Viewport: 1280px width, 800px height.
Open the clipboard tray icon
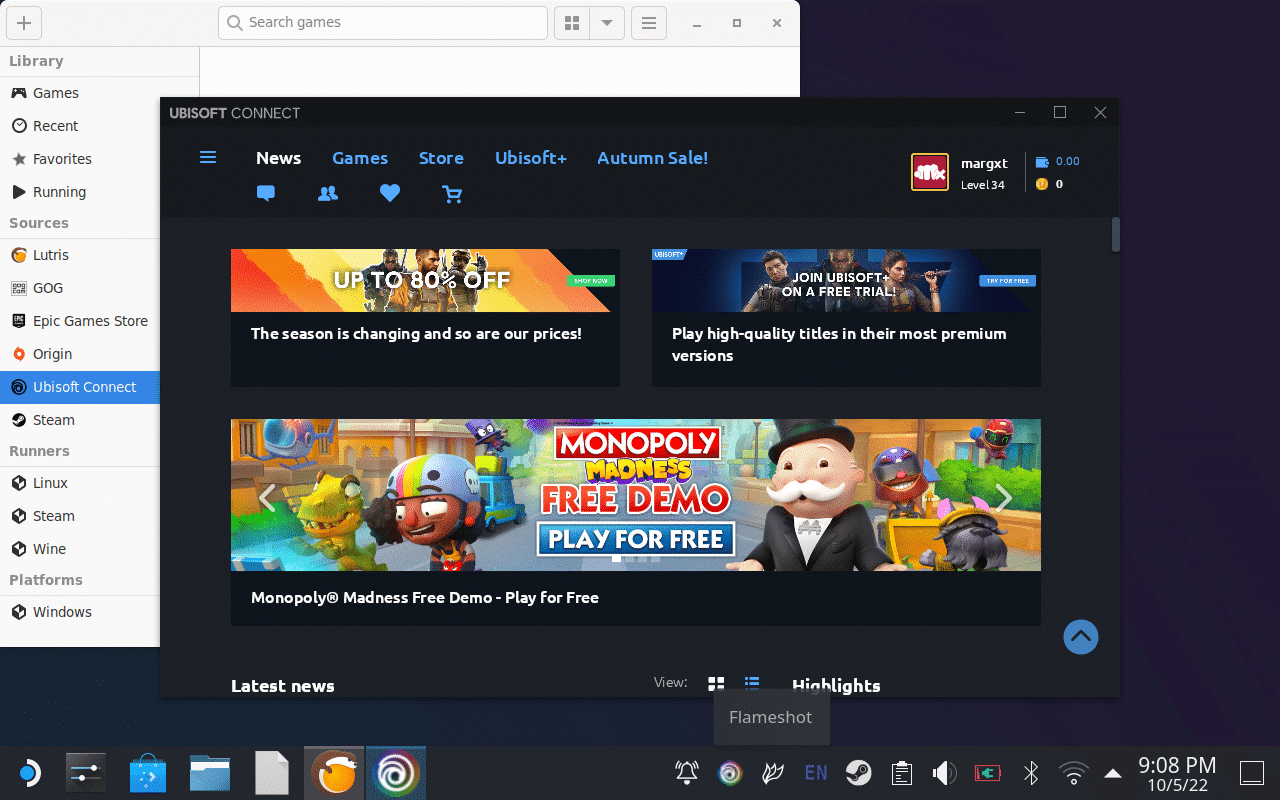[901, 773]
